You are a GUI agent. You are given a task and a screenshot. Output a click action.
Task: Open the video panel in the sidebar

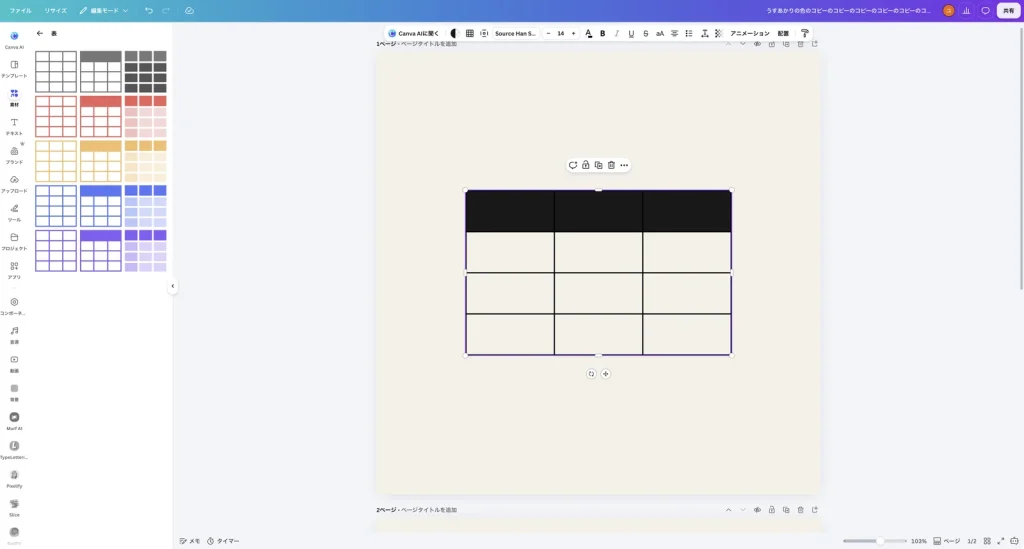14,363
